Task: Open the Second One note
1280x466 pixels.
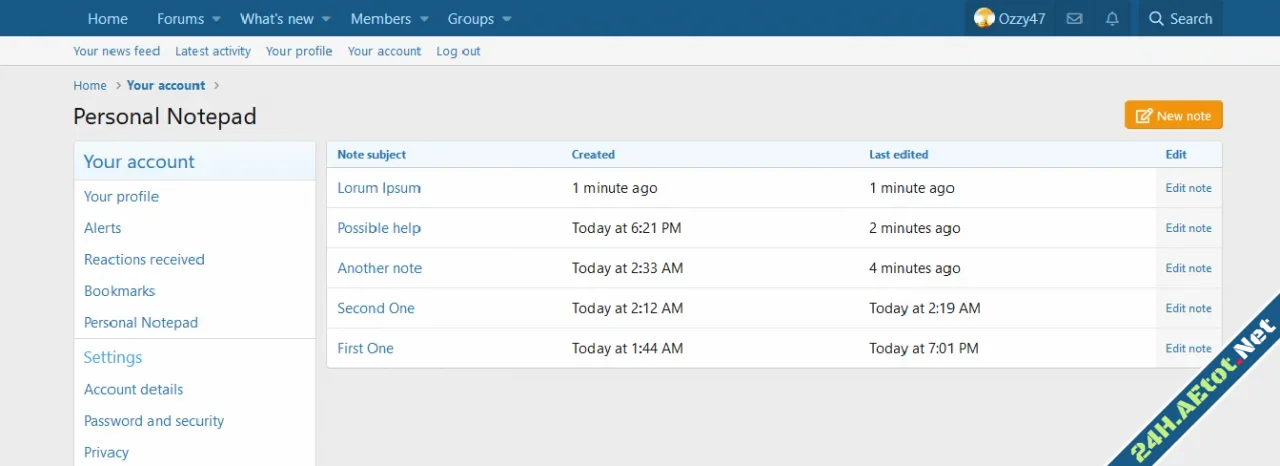Action: [x=376, y=308]
